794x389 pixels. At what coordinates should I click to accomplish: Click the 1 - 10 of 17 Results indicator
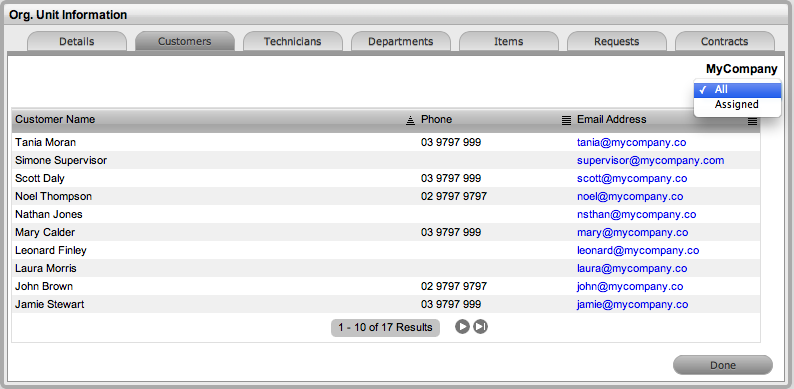point(385,328)
